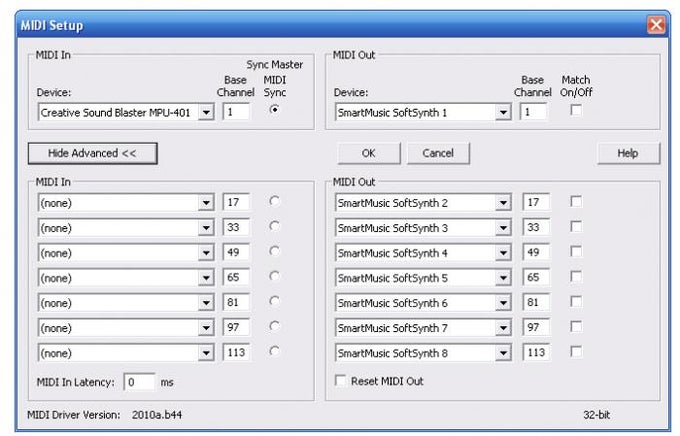Click the MIDI Out channel field showing 33

pos(536,227)
